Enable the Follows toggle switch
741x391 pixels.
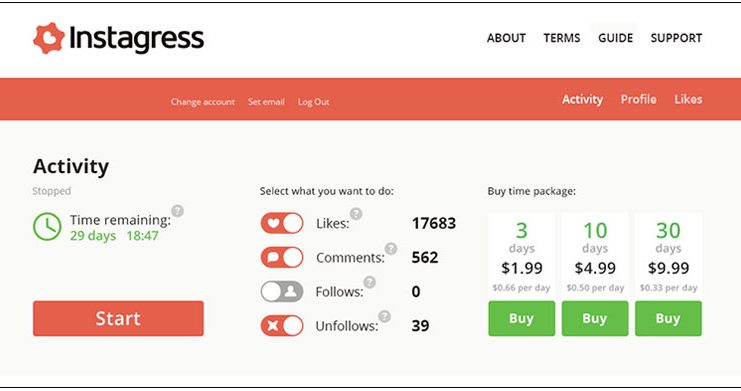pyautogui.click(x=282, y=291)
